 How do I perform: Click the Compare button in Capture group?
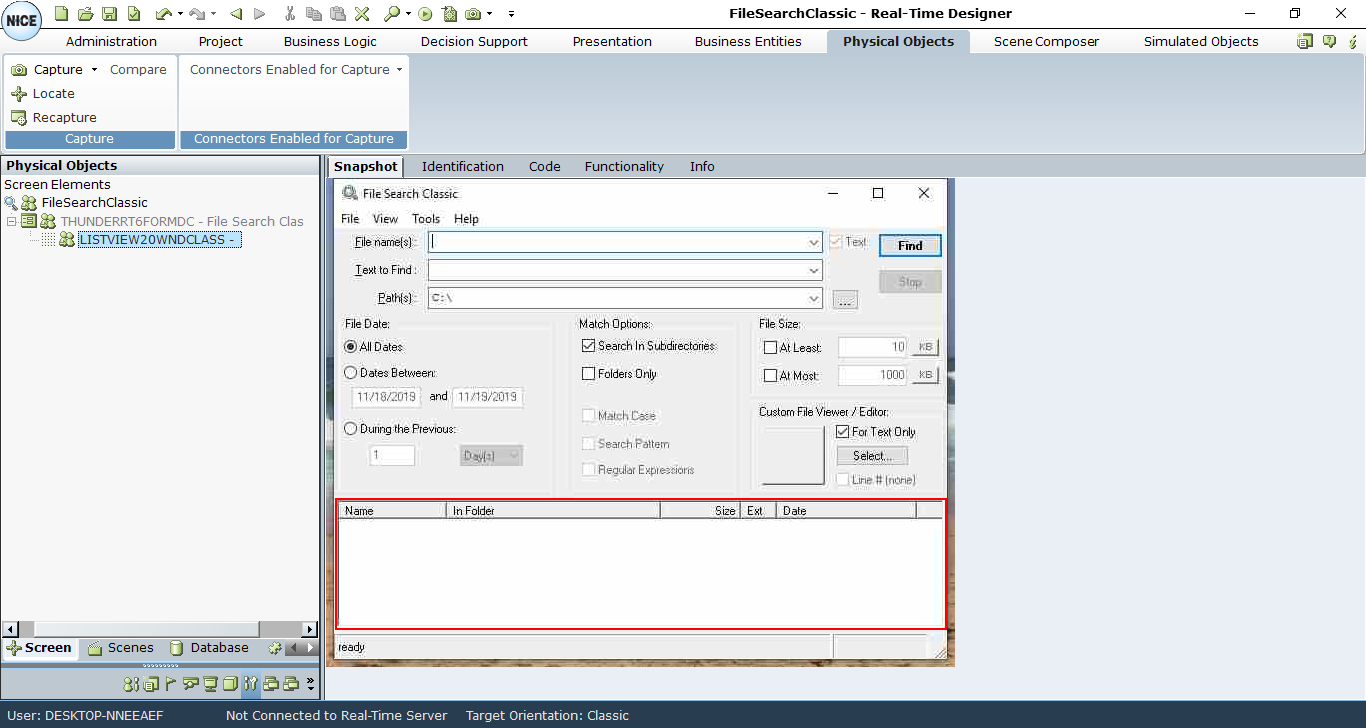(x=138, y=70)
